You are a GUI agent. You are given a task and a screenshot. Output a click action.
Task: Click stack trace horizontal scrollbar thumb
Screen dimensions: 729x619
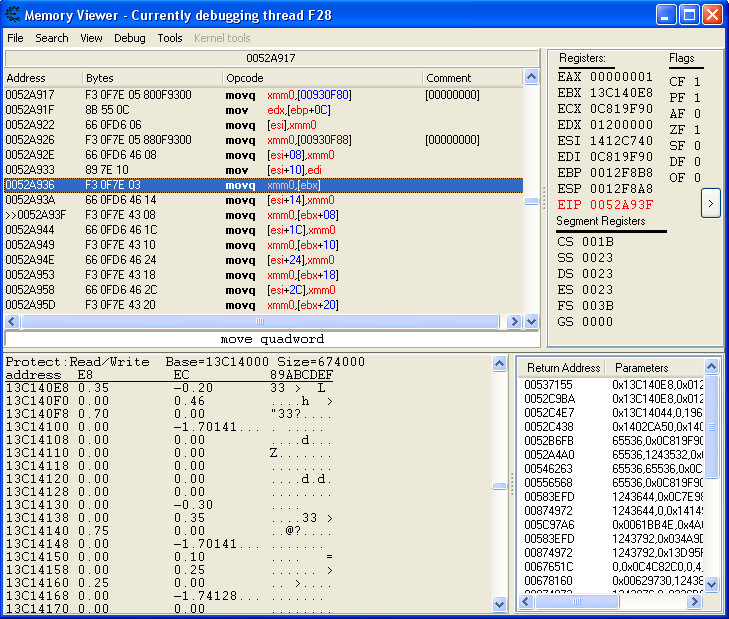(577, 601)
